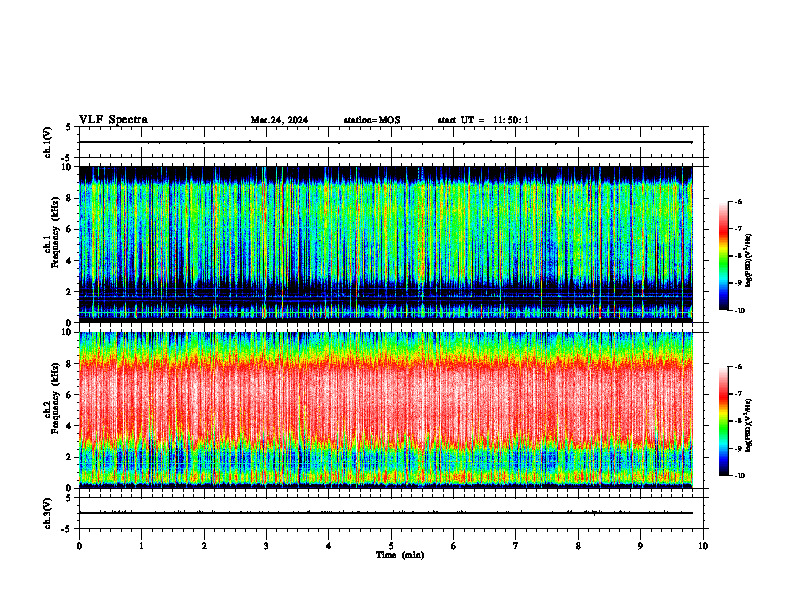792x612 pixels.
Task: Click the "10" kHz tick of ch.2 spectrogram
Action: click(x=68, y=332)
